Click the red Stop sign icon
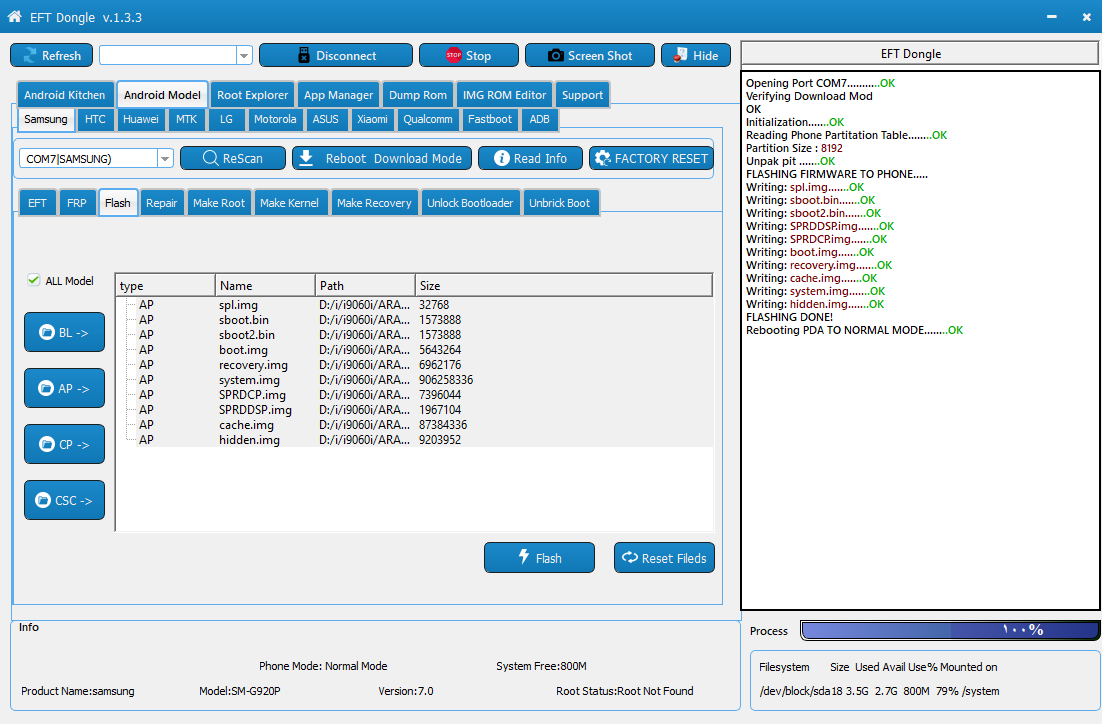The image size is (1102, 724). click(454, 56)
